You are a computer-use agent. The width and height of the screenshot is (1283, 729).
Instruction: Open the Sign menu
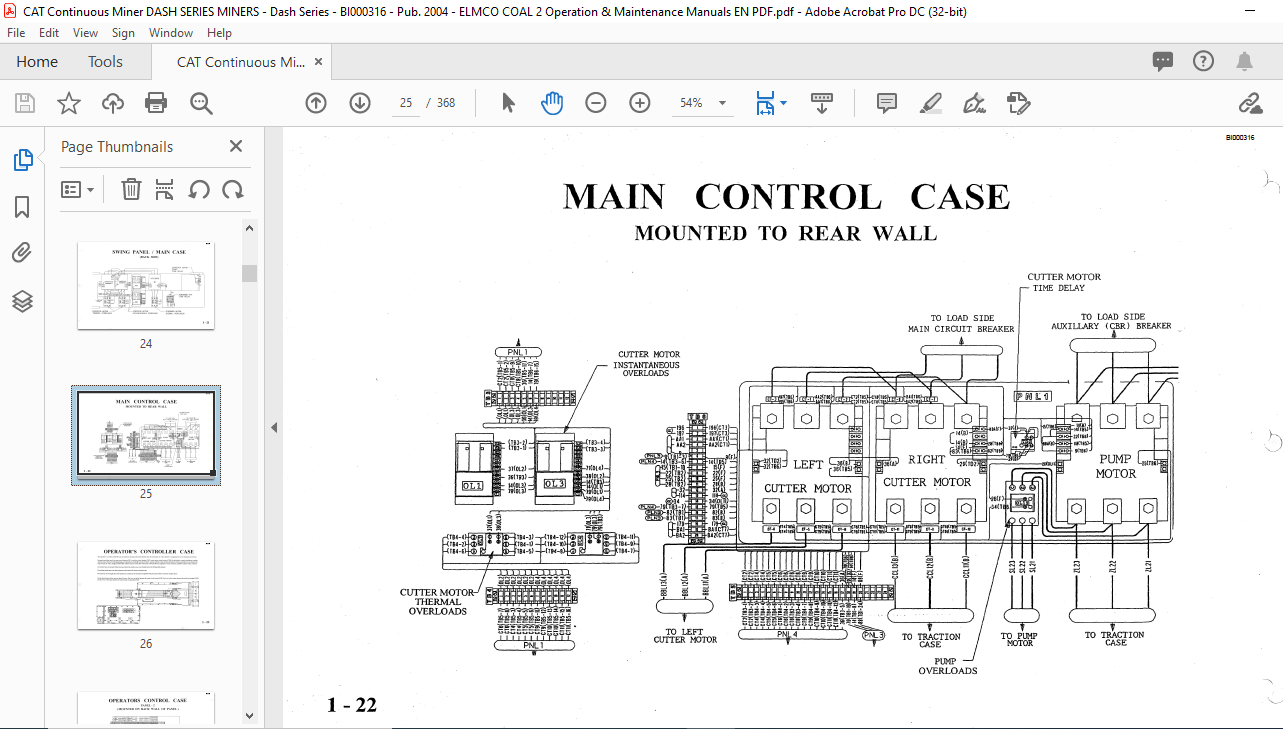pos(123,33)
